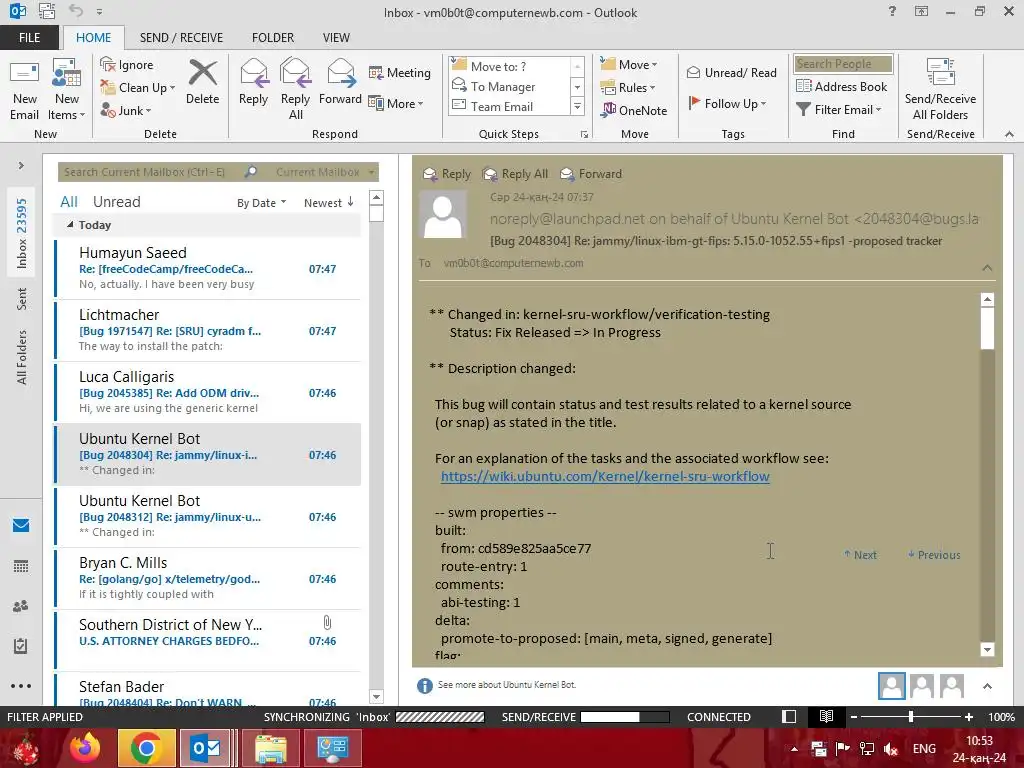
Task: Choose the Move to: ? quick step
Action: 510,66
